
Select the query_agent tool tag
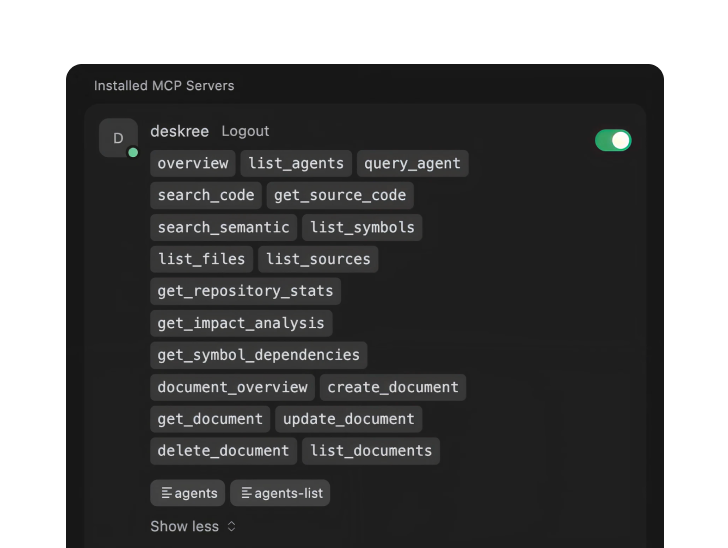click(412, 163)
